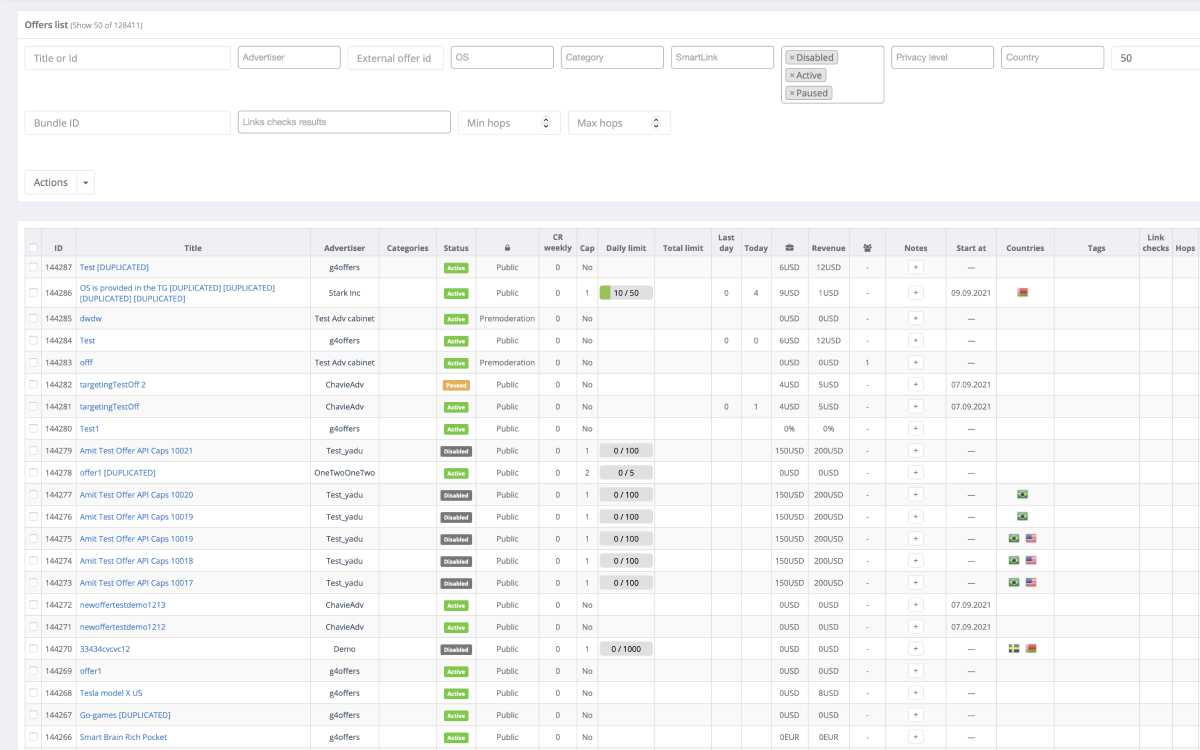Add a note to offer 144282

[915, 384]
